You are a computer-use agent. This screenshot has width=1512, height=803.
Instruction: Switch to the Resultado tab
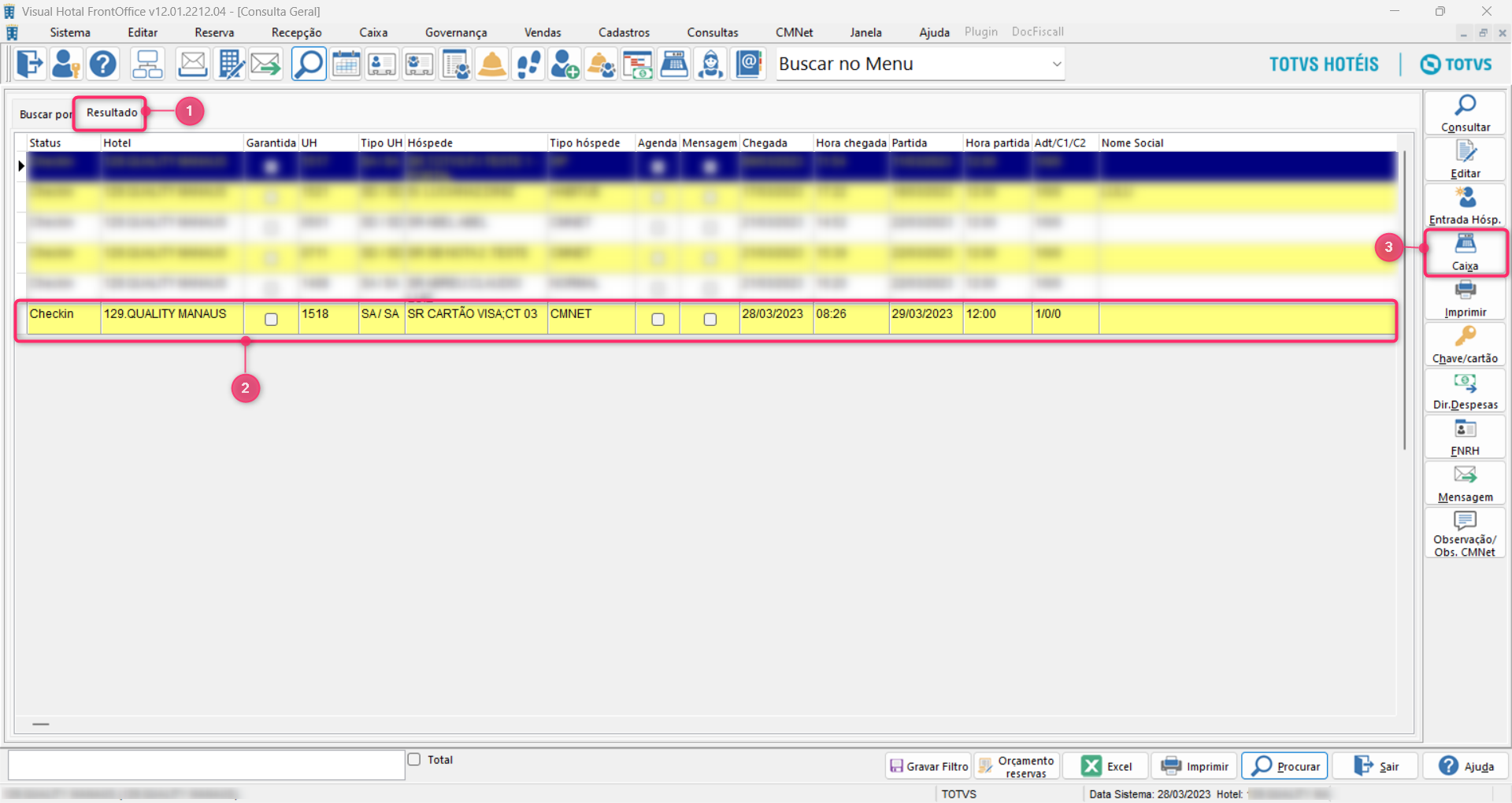pos(112,113)
